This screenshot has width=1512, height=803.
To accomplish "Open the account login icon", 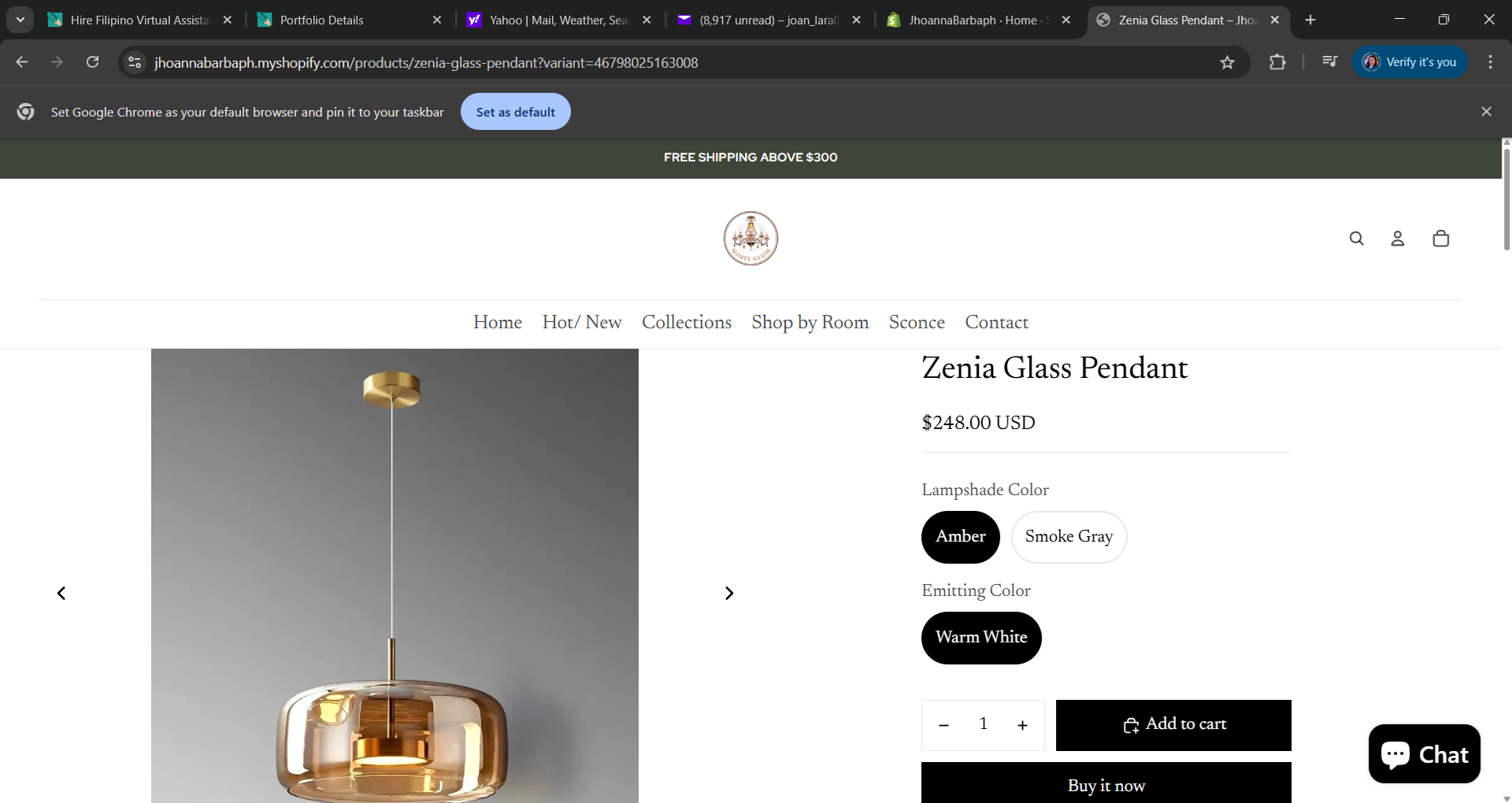I will pyautogui.click(x=1398, y=239).
